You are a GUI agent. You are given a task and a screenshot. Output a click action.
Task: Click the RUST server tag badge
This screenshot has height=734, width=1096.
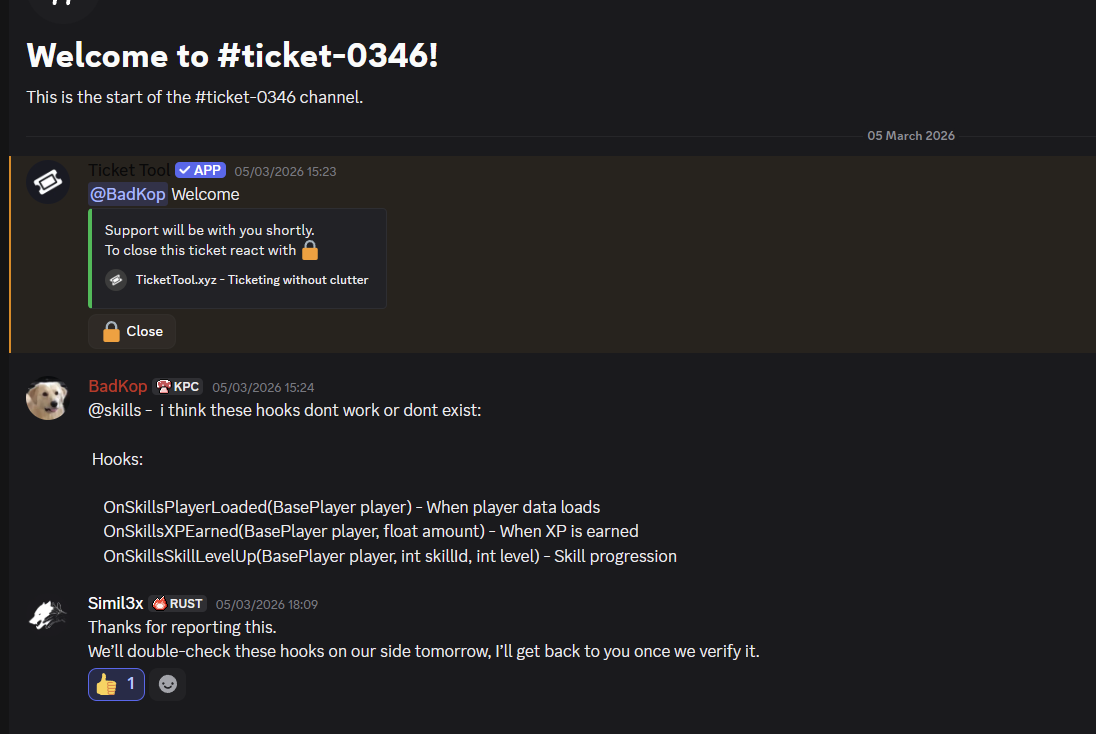177,603
